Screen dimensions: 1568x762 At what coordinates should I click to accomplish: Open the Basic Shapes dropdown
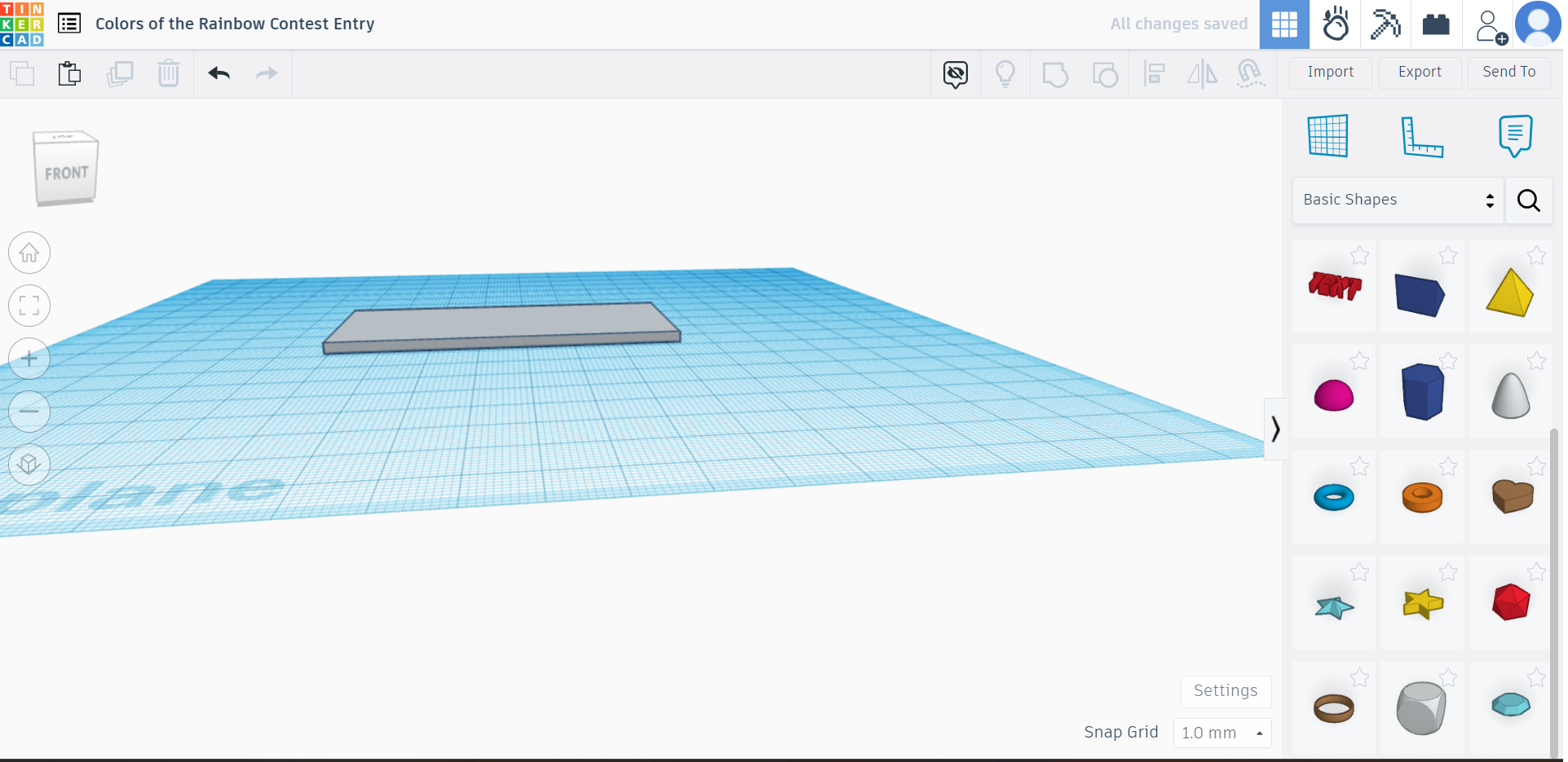[x=1397, y=200]
